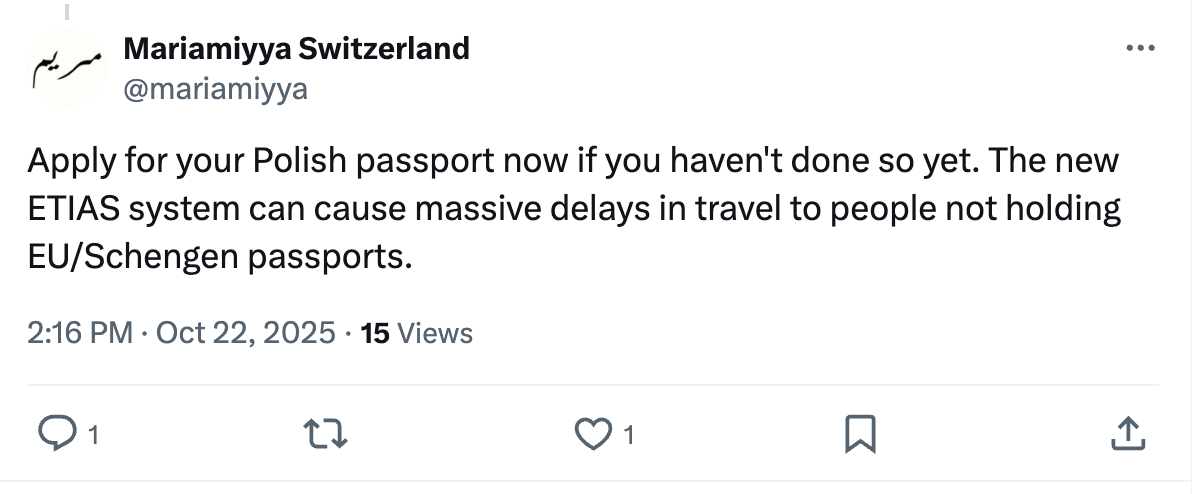Open the three-dot more options menu
1192x494 pixels.
[1140, 48]
